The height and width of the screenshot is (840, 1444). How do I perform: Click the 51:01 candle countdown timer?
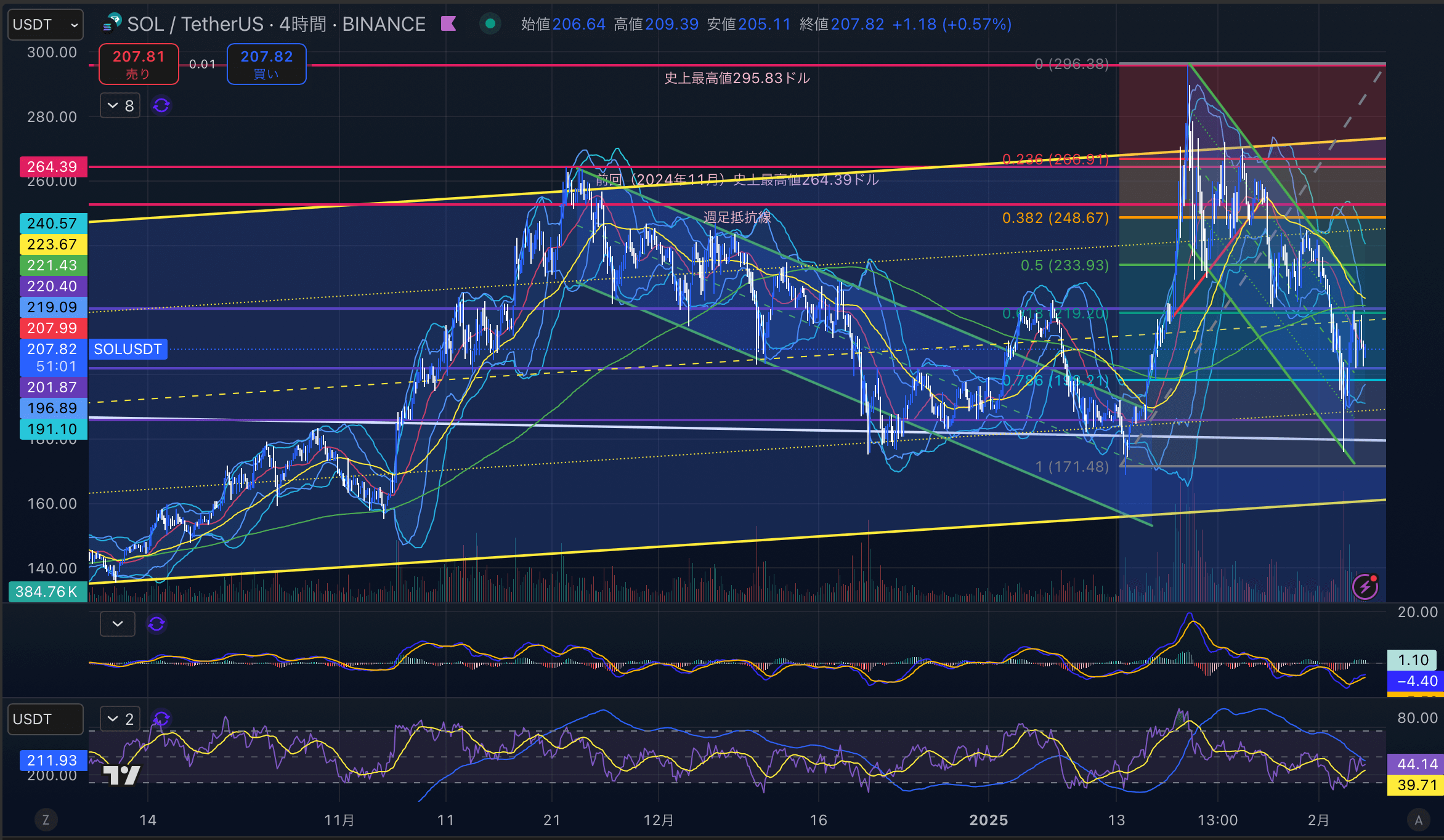tap(57, 366)
